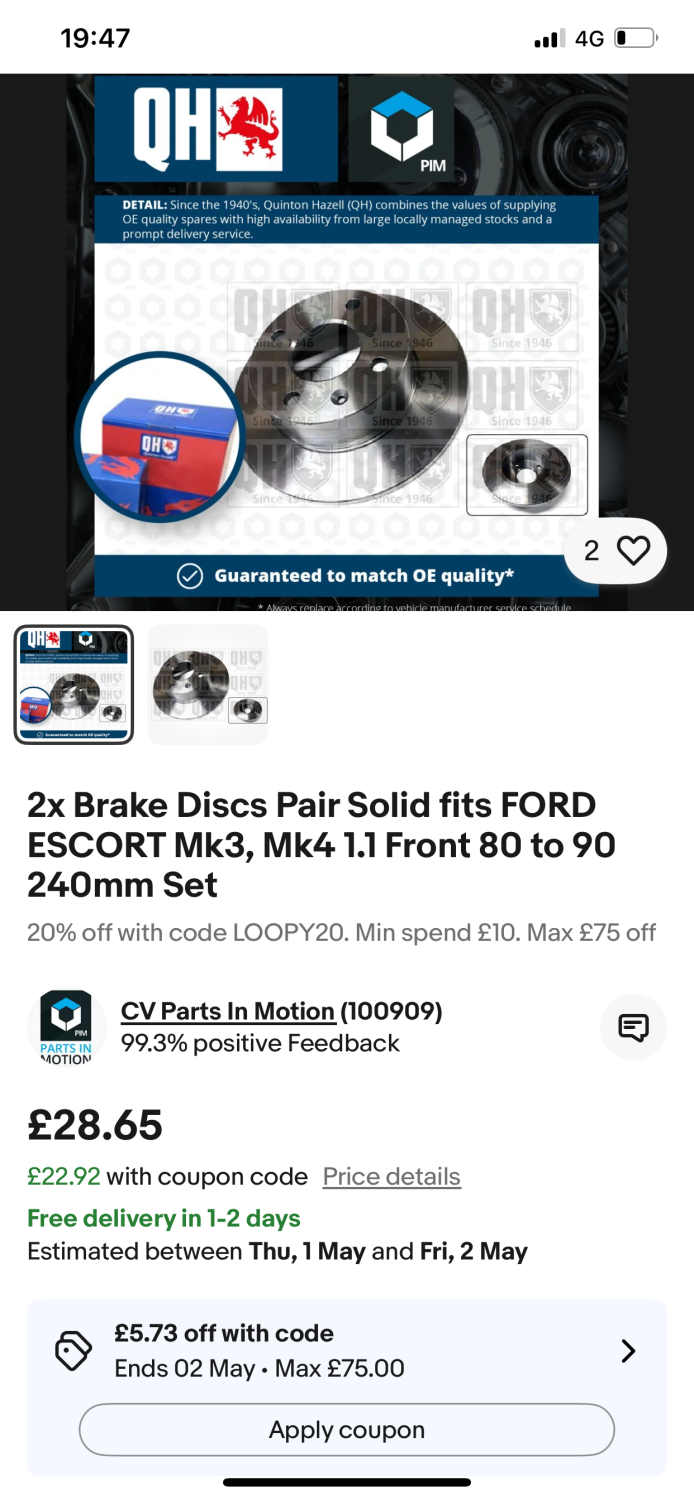Open the CV Parts In Motion seller link
The image size is (694, 1500).
point(228,1011)
